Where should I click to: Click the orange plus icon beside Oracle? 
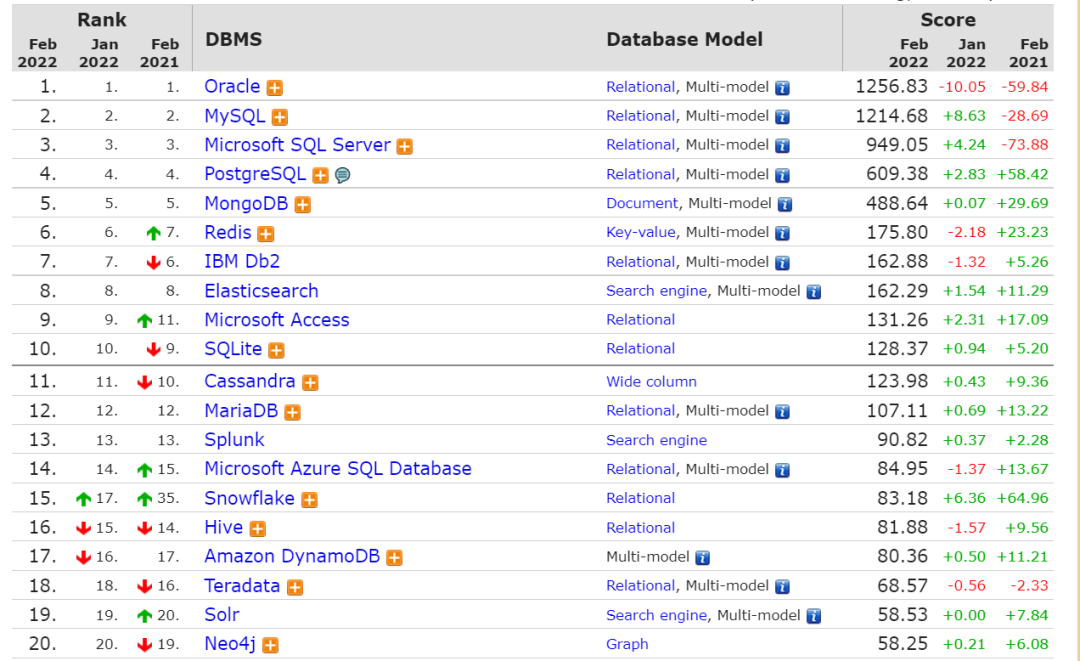point(275,88)
